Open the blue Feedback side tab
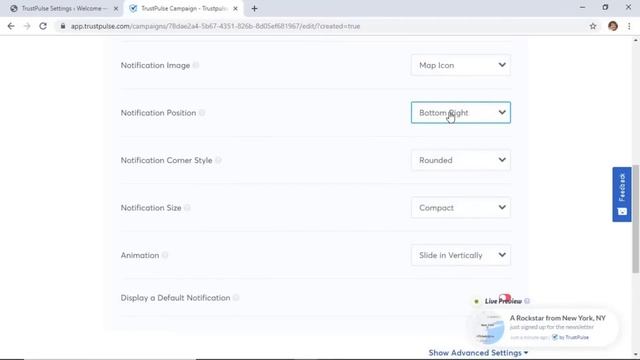This screenshot has width=640, height=360. click(x=622, y=194)
